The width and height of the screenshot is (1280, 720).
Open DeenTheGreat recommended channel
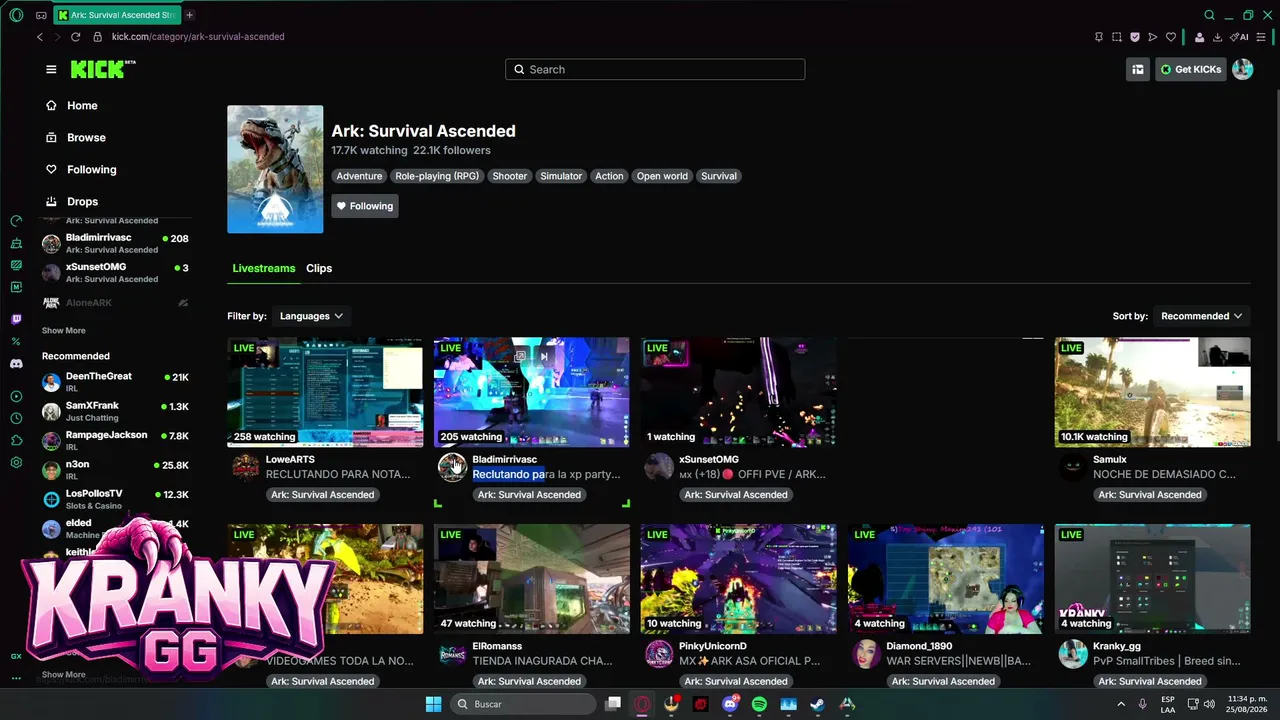115,382
